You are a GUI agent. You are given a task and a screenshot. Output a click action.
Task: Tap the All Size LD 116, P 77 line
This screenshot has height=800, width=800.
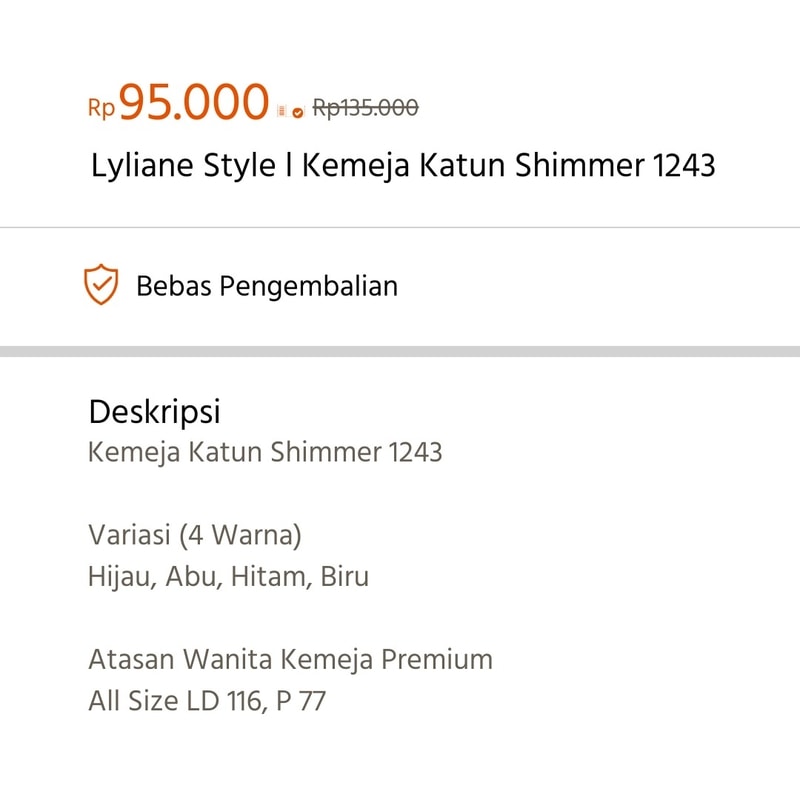[x=207, y=701]
